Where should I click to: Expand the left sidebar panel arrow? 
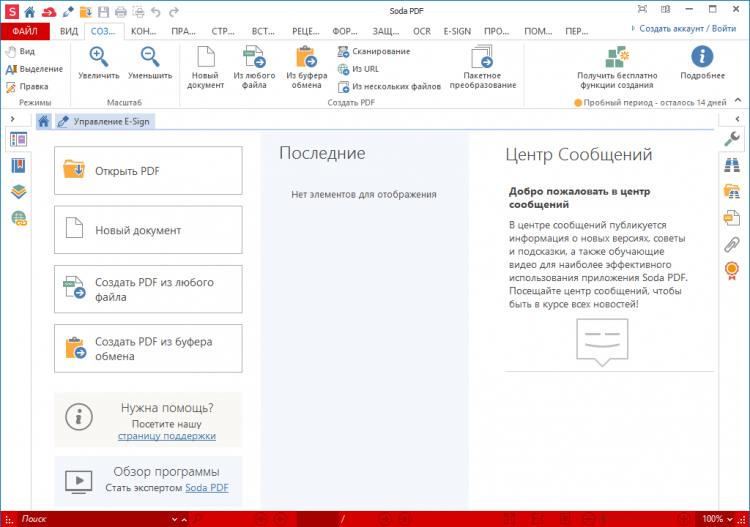11,119
